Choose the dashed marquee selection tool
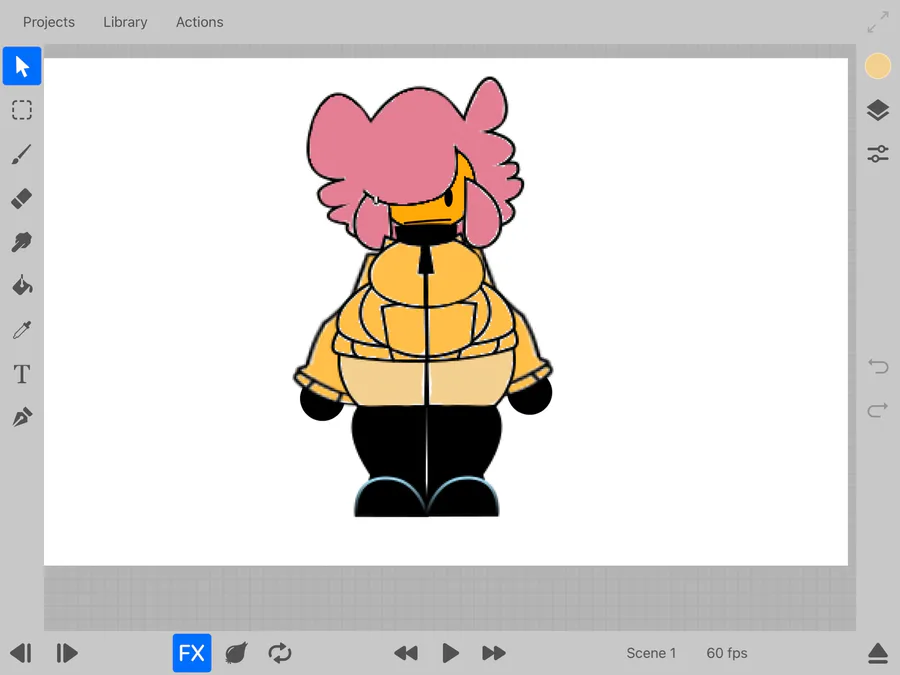Viewport: 900px width, 675px height. click(22, 110)
